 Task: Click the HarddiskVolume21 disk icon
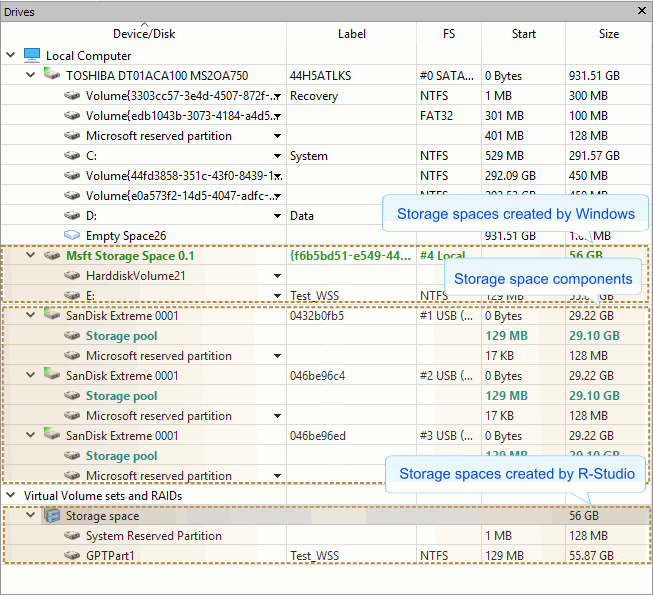(x=72, y=276)
